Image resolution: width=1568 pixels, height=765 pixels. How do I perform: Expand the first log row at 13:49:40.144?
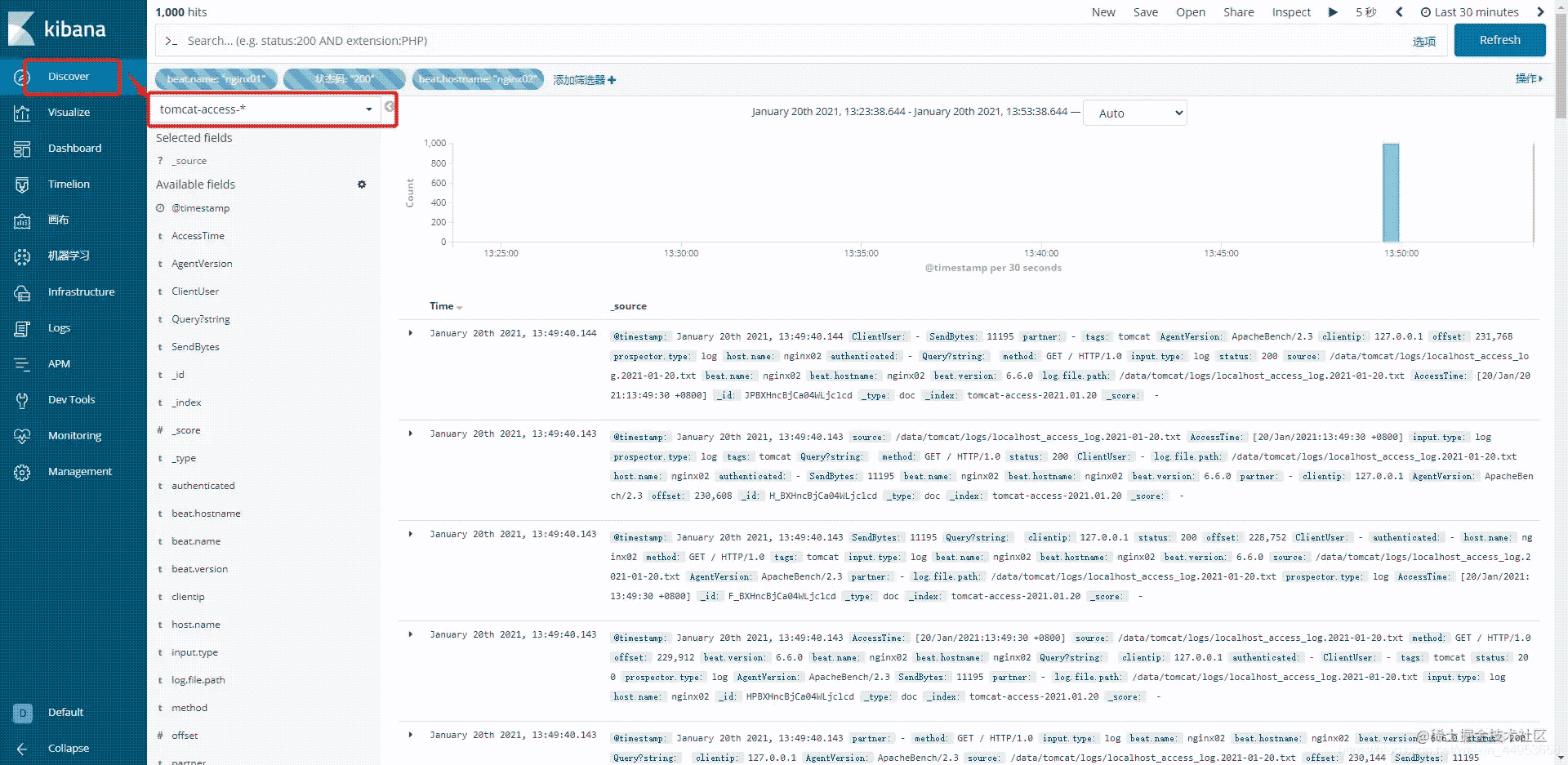411,333
